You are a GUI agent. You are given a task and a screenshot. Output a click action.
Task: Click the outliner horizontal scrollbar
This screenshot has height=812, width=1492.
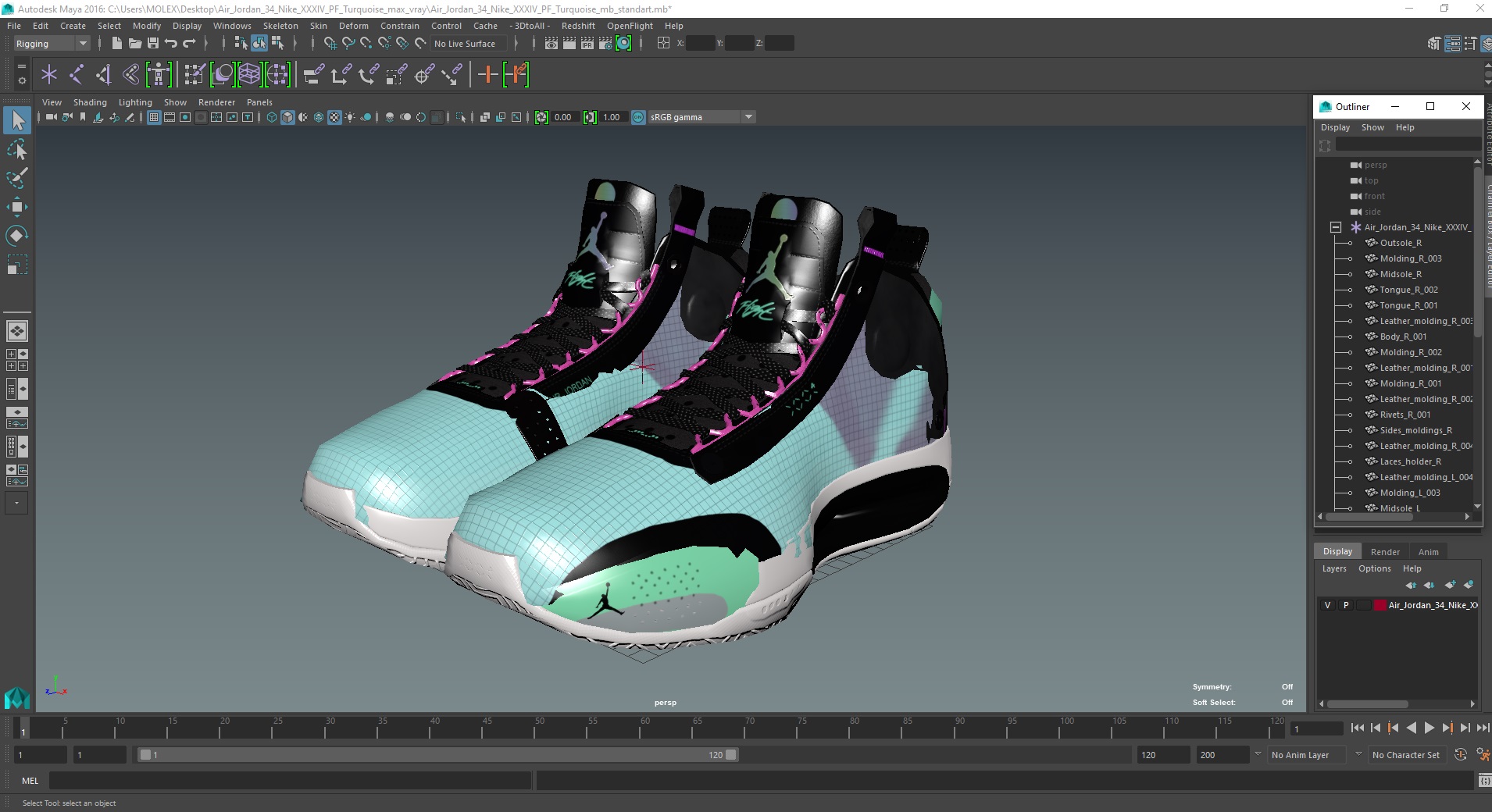click(1368, 516)
